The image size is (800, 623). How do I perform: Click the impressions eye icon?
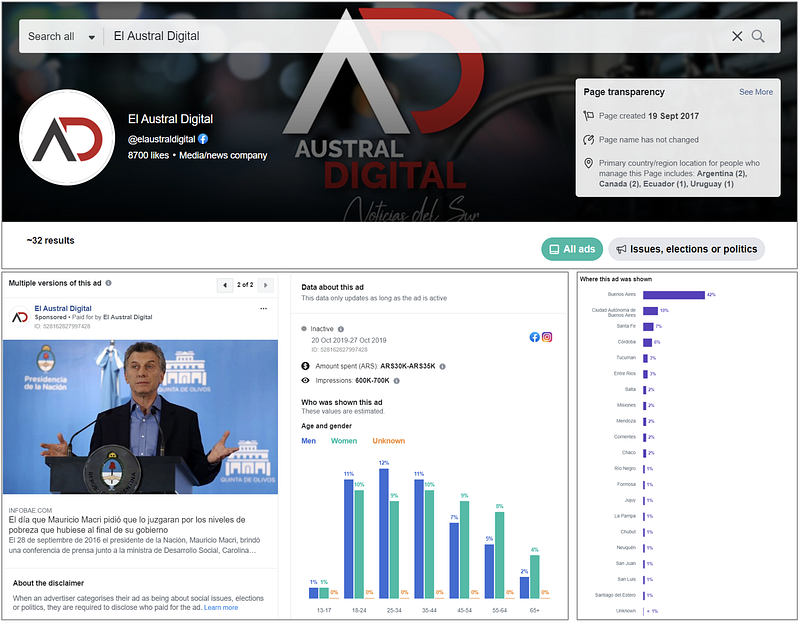coord(305,380)
